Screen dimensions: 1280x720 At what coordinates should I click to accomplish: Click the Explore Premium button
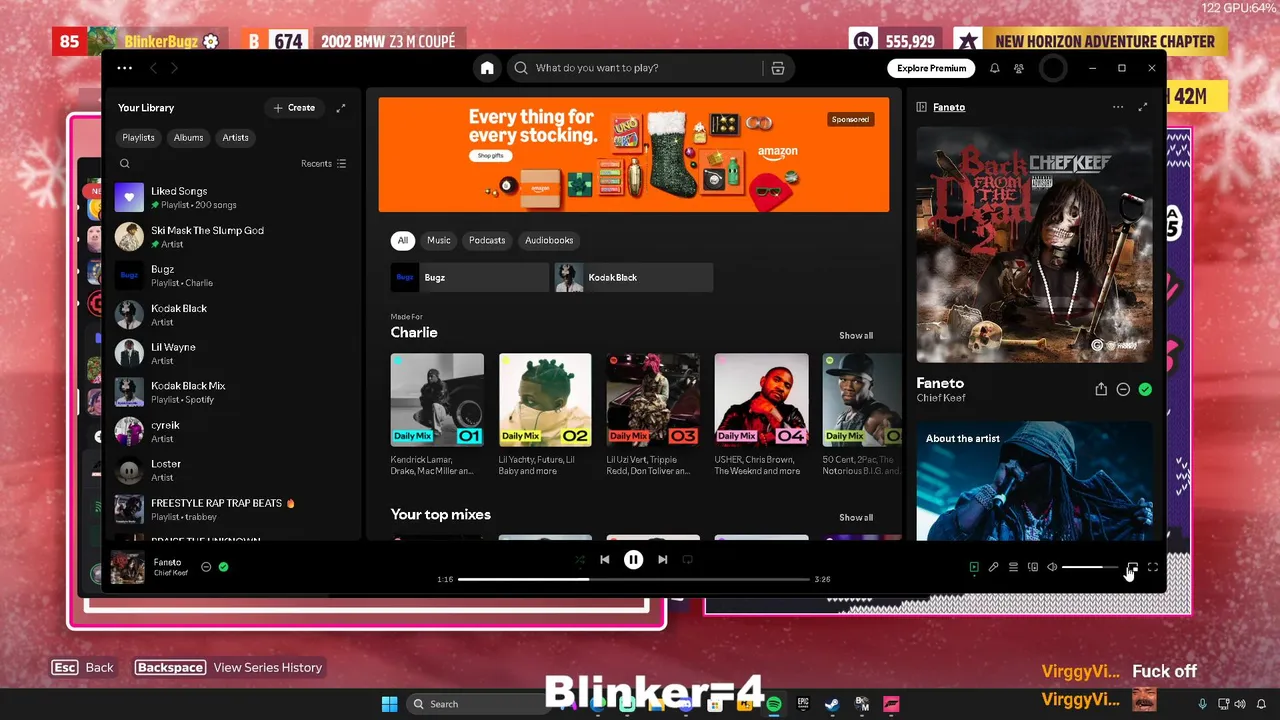tap(931, 68)
